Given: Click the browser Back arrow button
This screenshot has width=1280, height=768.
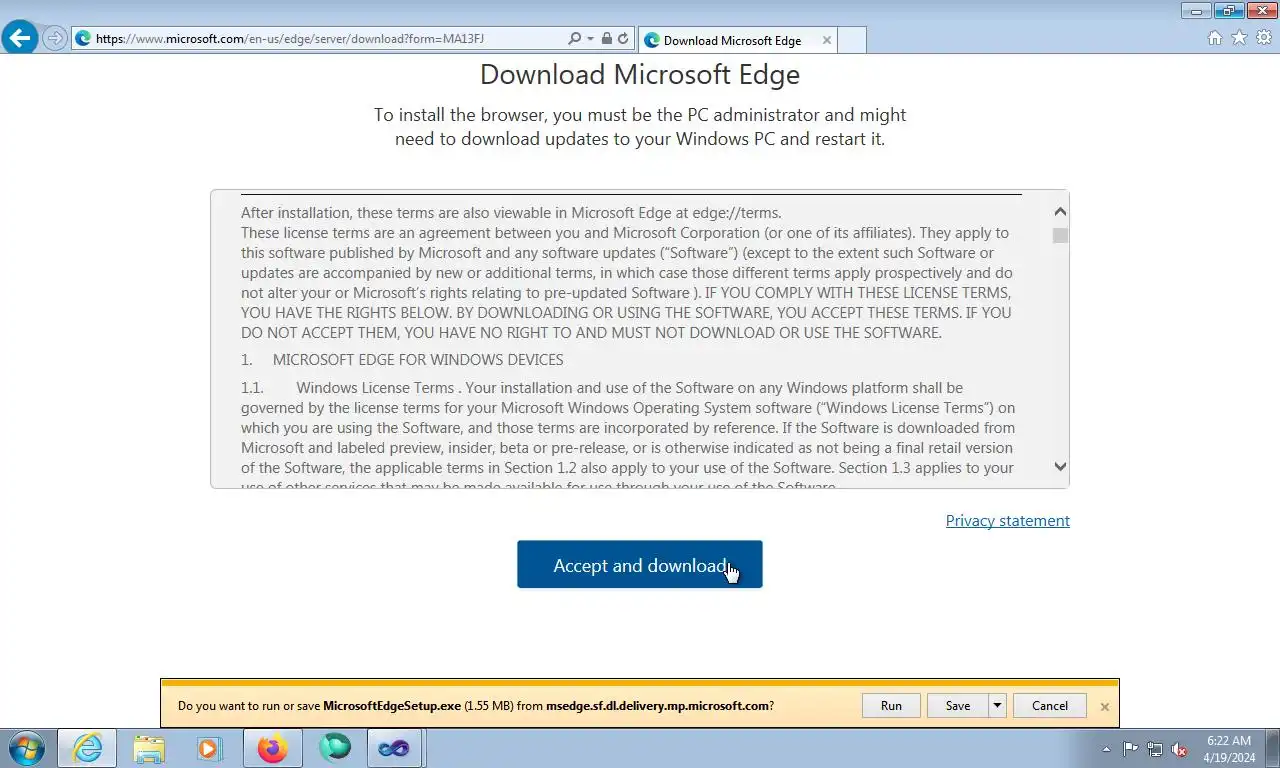Looking at the screenshot, I should pos(20,39).
